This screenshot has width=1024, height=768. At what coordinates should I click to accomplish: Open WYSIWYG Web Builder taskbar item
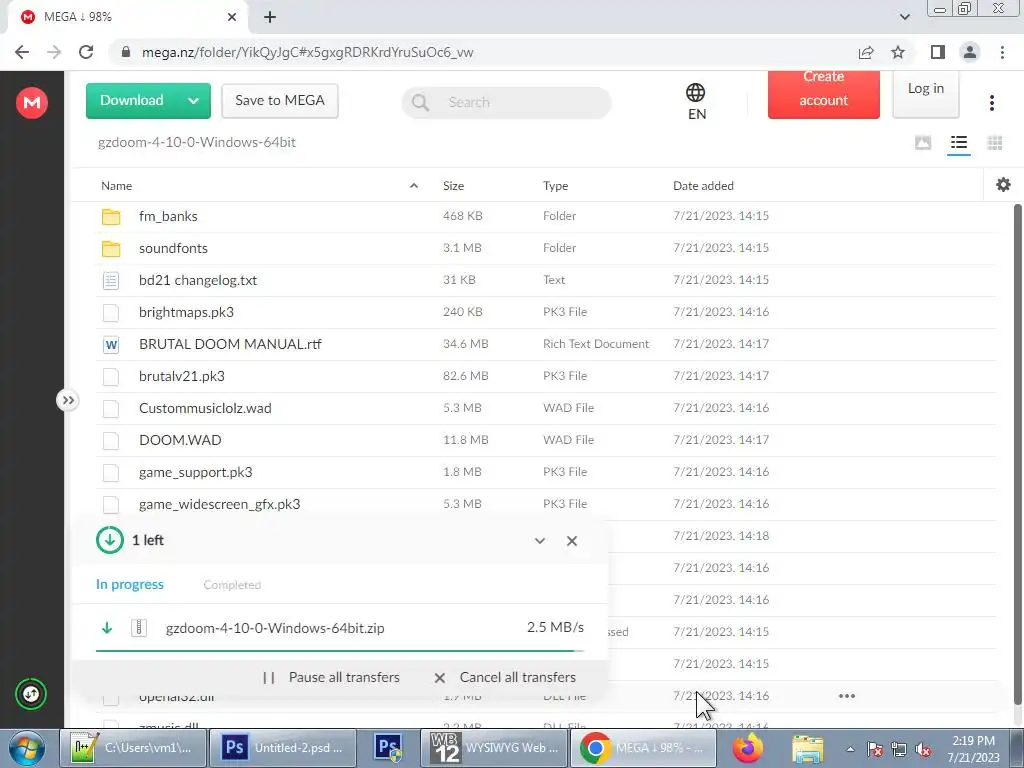tap(494, 748)
